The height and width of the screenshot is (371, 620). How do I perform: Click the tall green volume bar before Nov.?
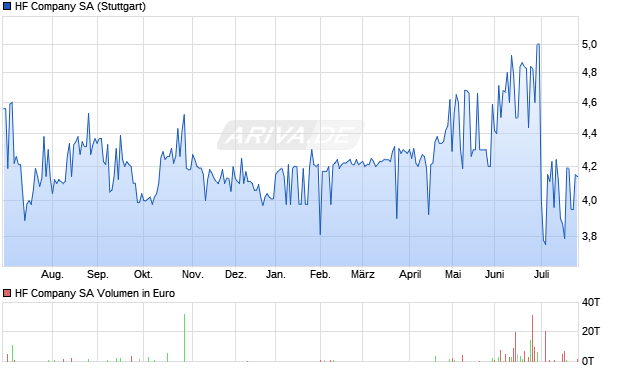184,338
